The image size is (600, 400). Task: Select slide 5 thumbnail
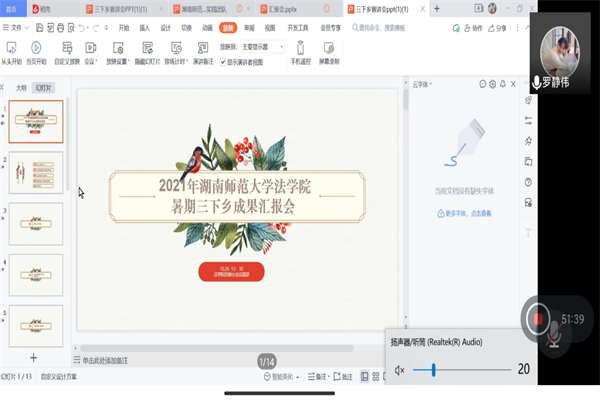(x=36, y=326)
